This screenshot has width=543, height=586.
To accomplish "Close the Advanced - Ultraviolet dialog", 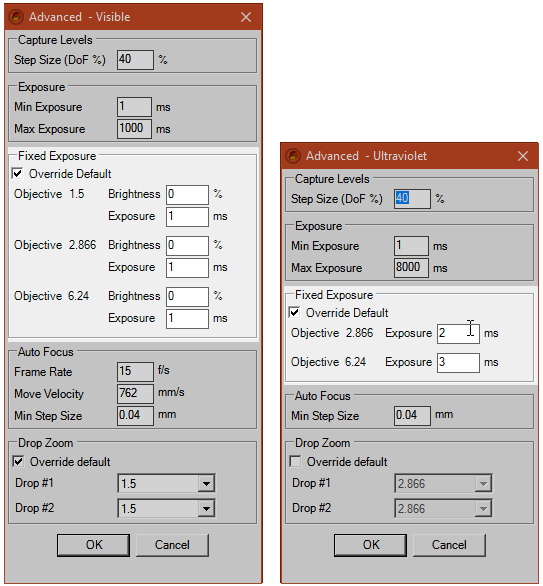I will [x=523, y=156].
